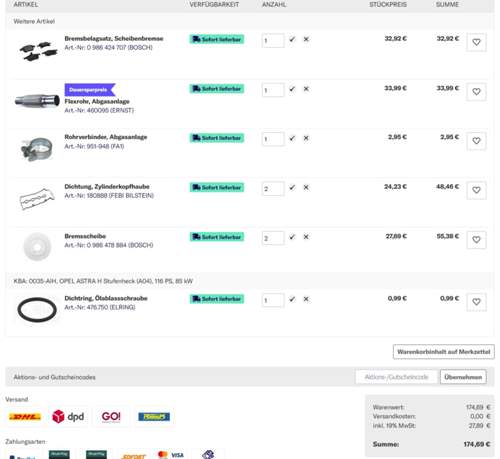Screen dimensions: 500x459
Task: Click the dpd shipping logo
Action: click(x=68, y=417)
